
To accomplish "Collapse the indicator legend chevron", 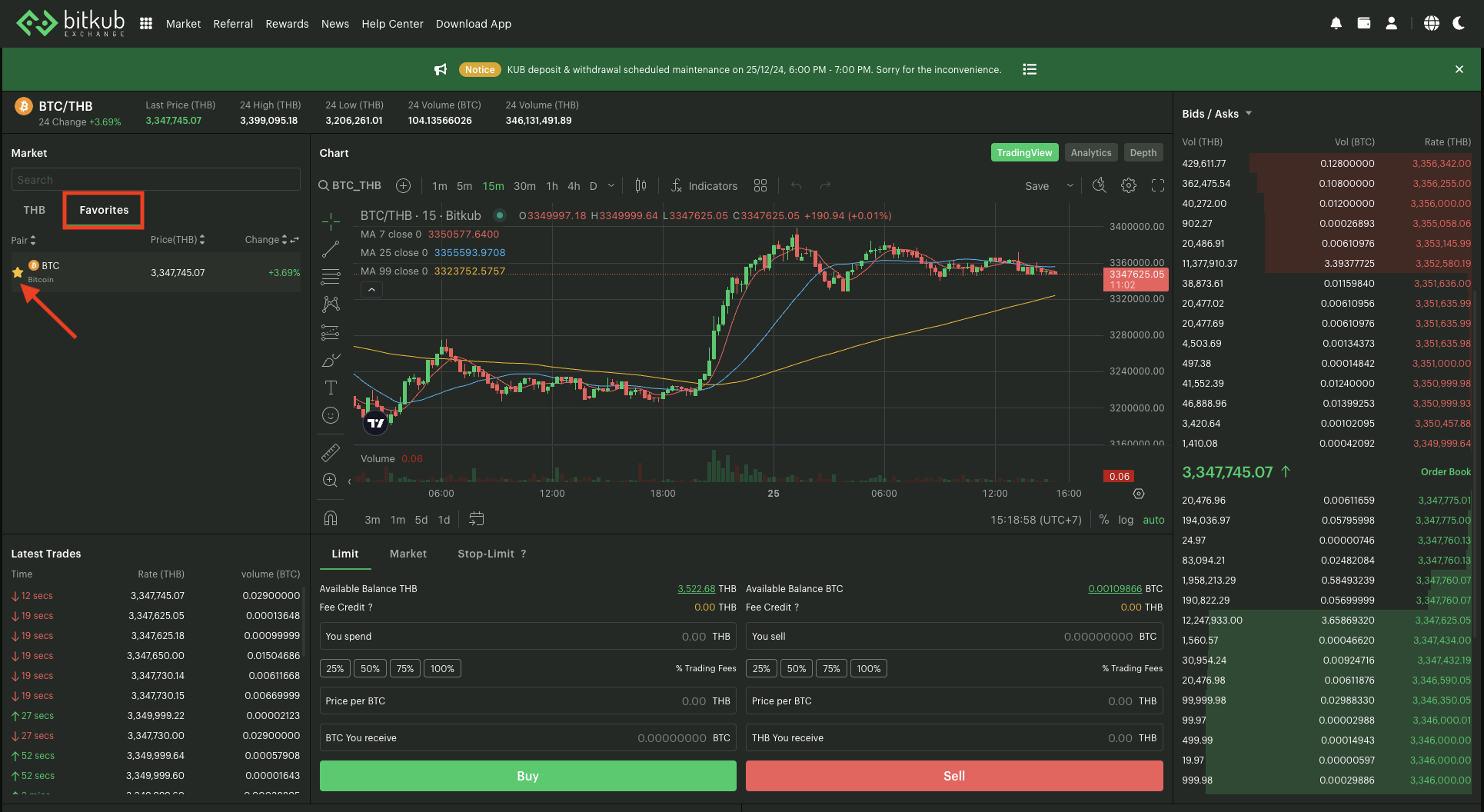I will click(371, 290).
